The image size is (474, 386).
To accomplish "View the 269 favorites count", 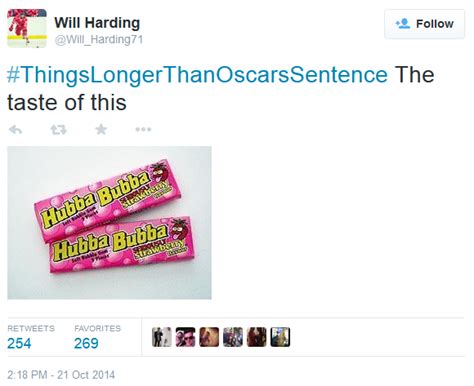I will click(x=86, y=343).
